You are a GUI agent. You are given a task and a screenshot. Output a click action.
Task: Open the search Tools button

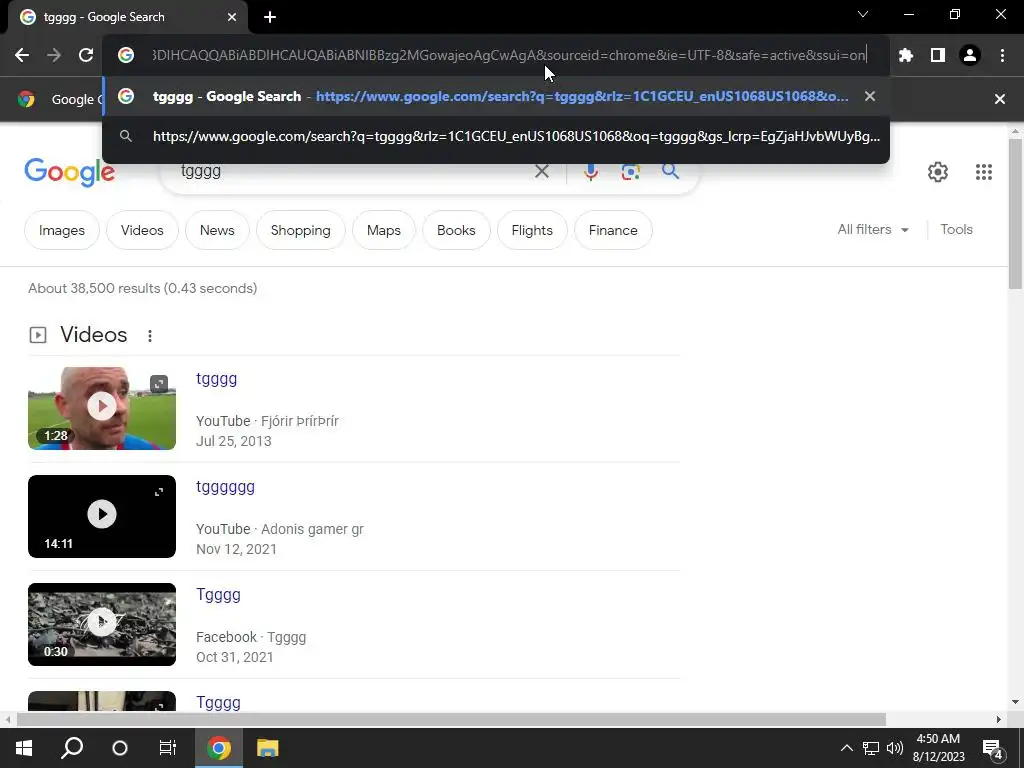tap(956, 229)
